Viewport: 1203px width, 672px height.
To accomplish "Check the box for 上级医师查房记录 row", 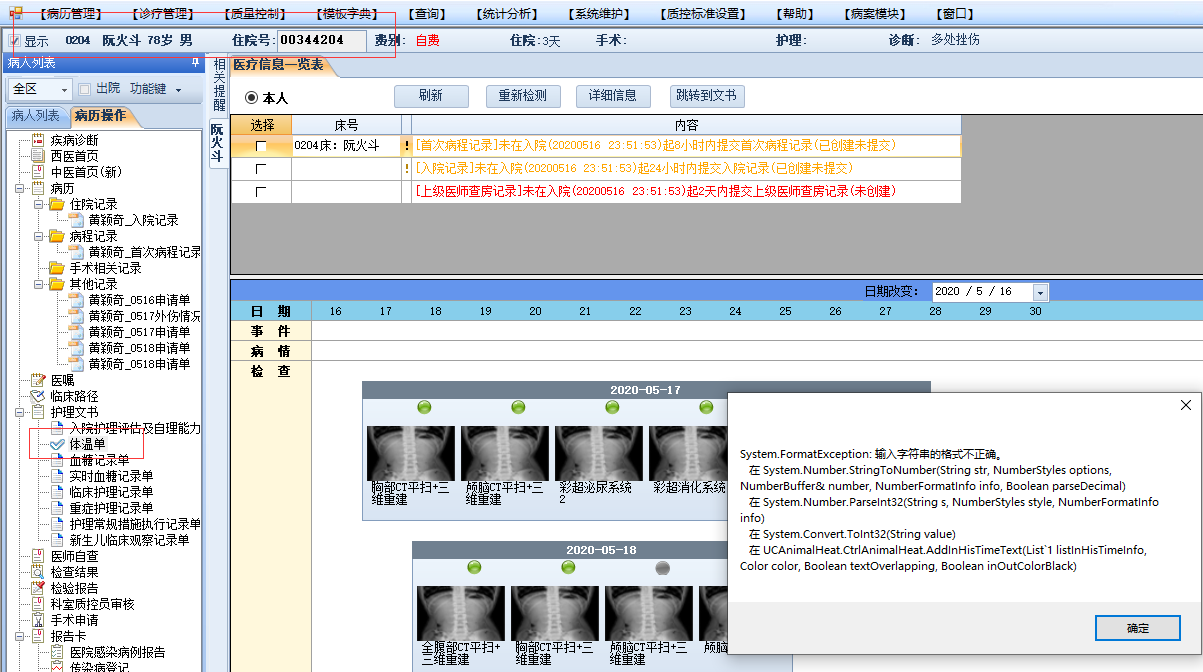I will (x=261, y=192).
